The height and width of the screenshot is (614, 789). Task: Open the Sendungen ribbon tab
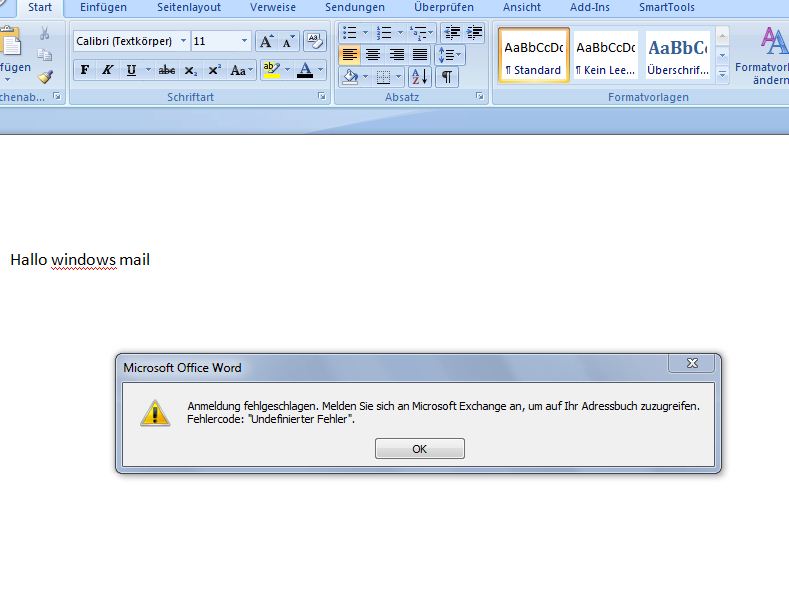click(355, 7)
